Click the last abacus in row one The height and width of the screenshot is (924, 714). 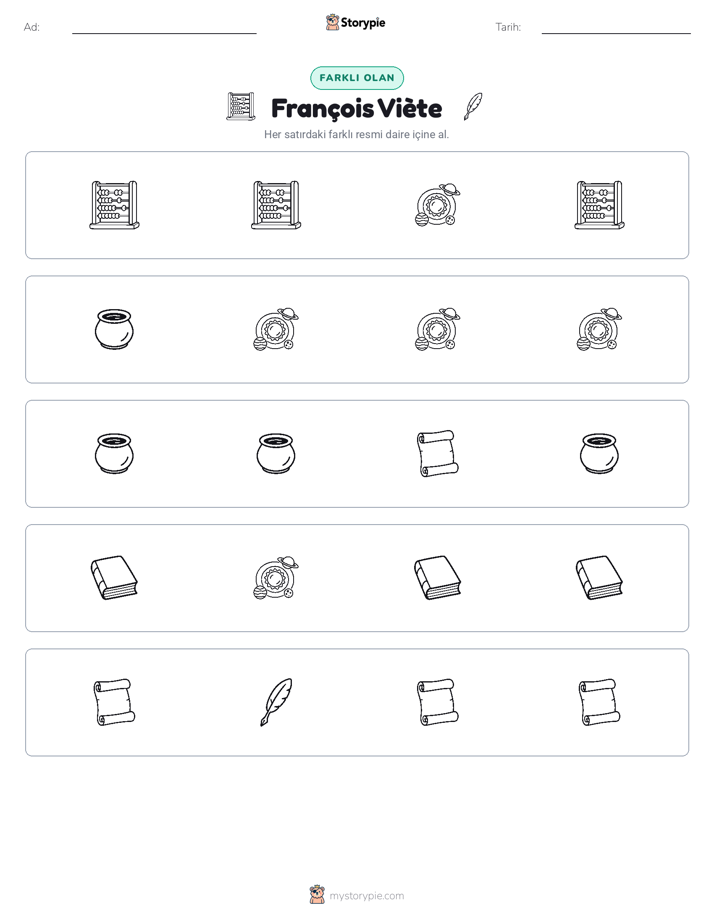[600, 205]
